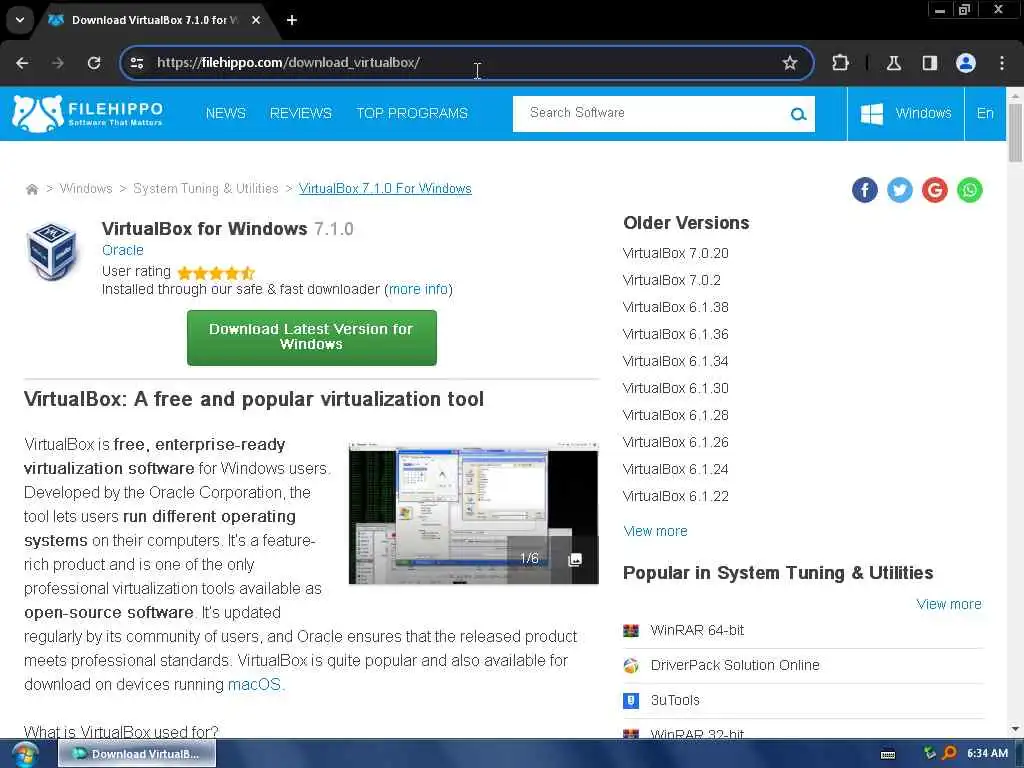Select the Download VirtualB... taskbar button

tap(137, 754)
